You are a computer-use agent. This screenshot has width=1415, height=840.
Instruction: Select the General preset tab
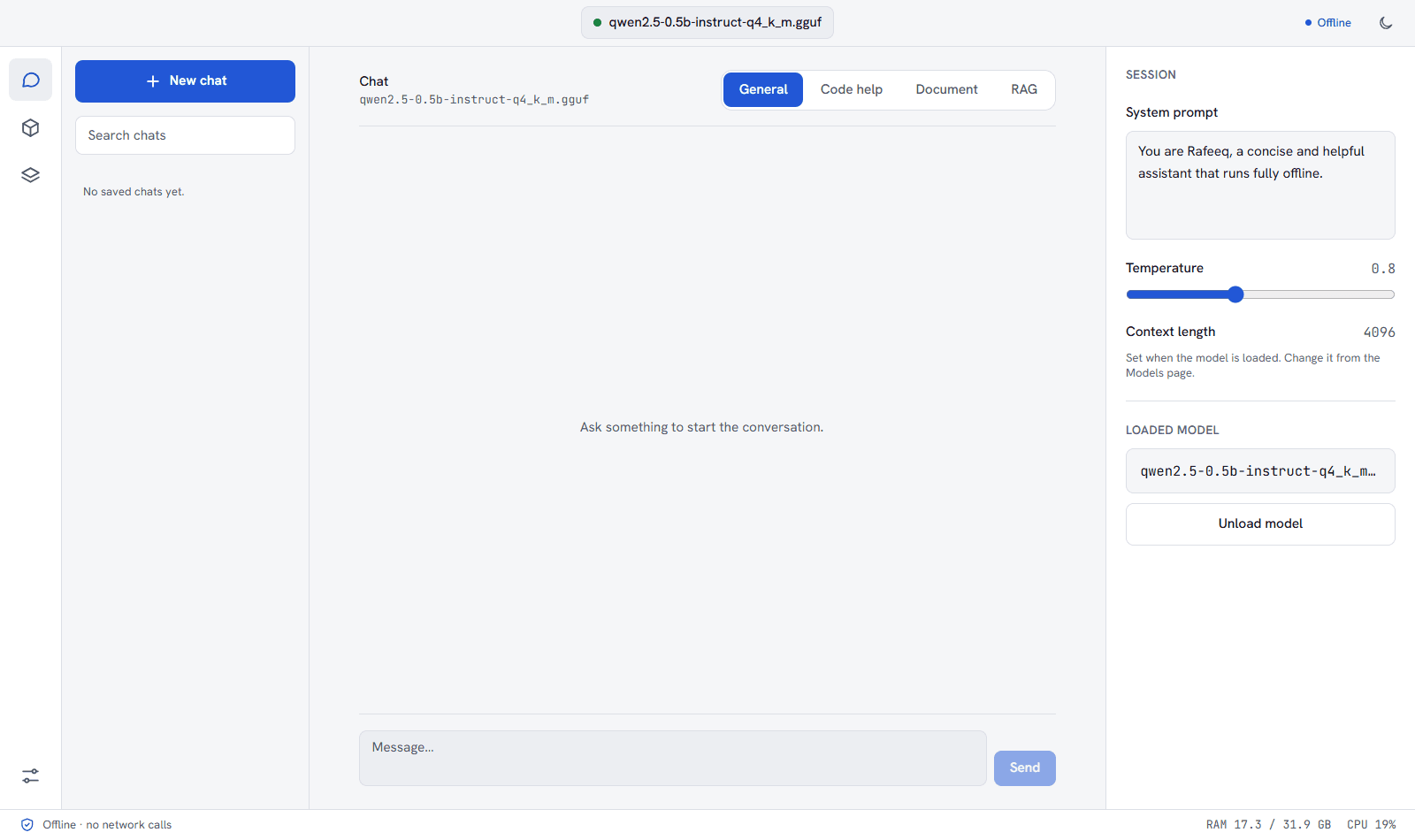pos(763,89)
